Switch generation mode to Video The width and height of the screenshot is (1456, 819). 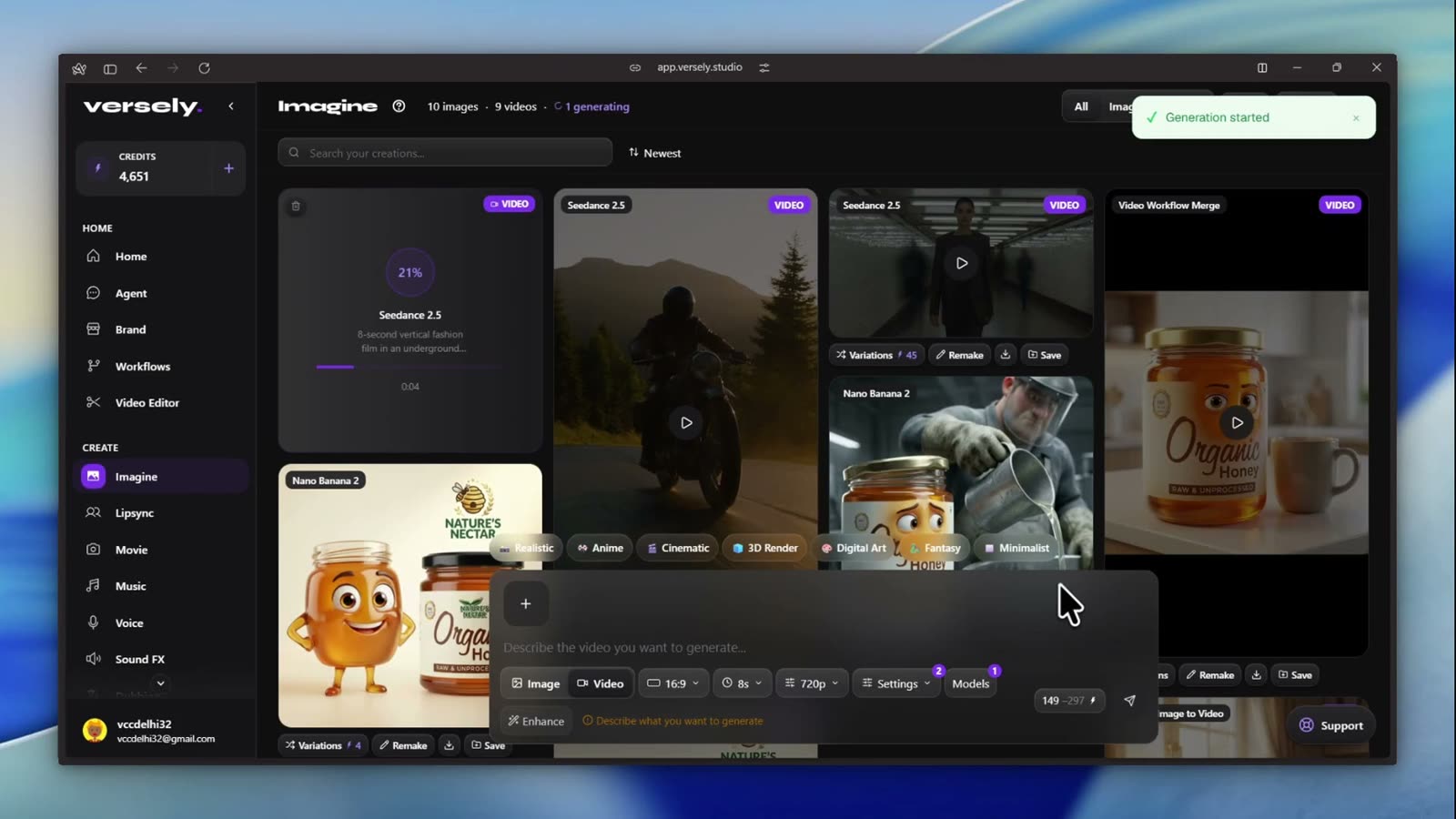click(x=601, y=683)
